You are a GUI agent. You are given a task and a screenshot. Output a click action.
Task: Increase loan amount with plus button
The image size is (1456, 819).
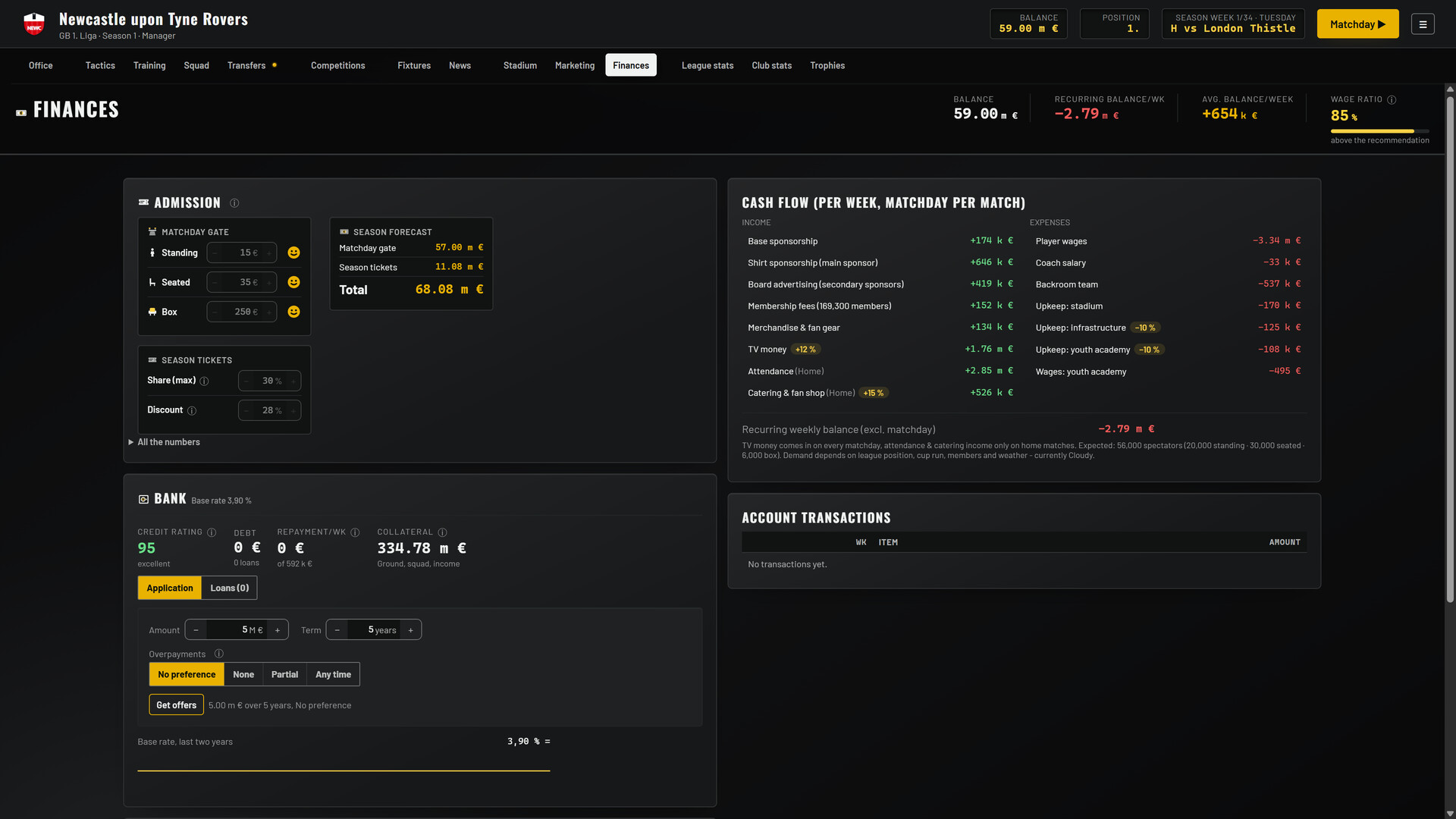pos(278,630)
